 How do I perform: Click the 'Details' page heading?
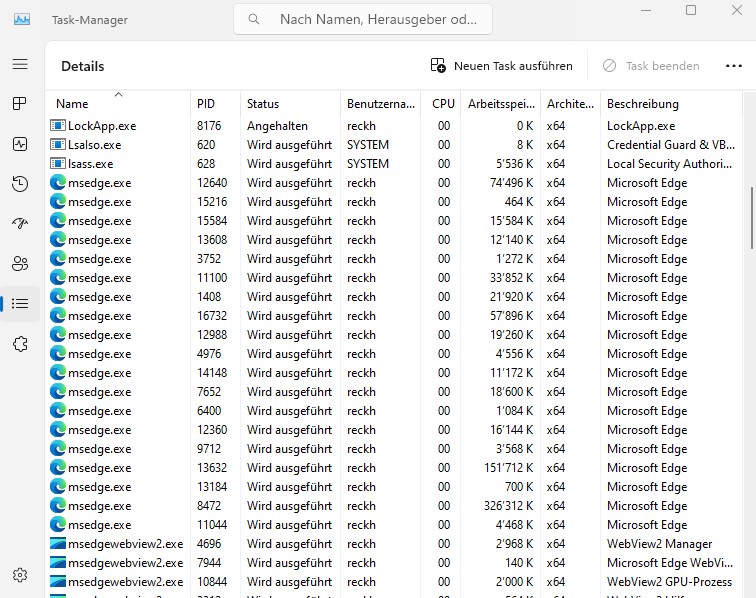pos(82,66)
